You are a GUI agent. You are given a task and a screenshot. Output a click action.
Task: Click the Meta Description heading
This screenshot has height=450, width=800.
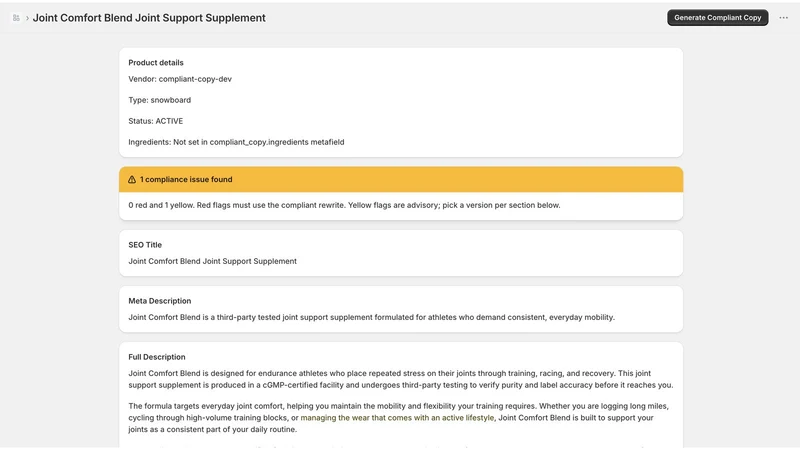[159, 301]
